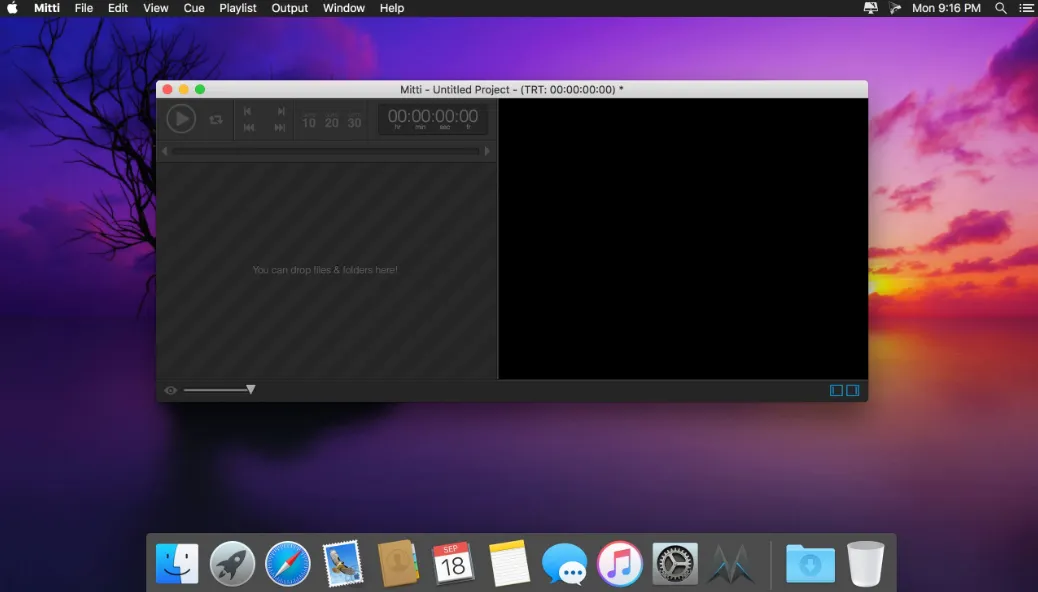Viewport: 1038px width, 592px height.
Task: Open the Edit menu
Action: 118,8
